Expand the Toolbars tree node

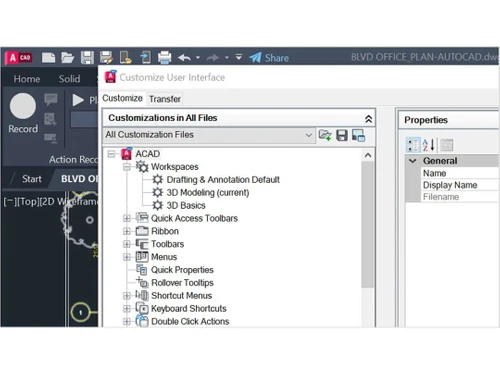click(127, 244)
